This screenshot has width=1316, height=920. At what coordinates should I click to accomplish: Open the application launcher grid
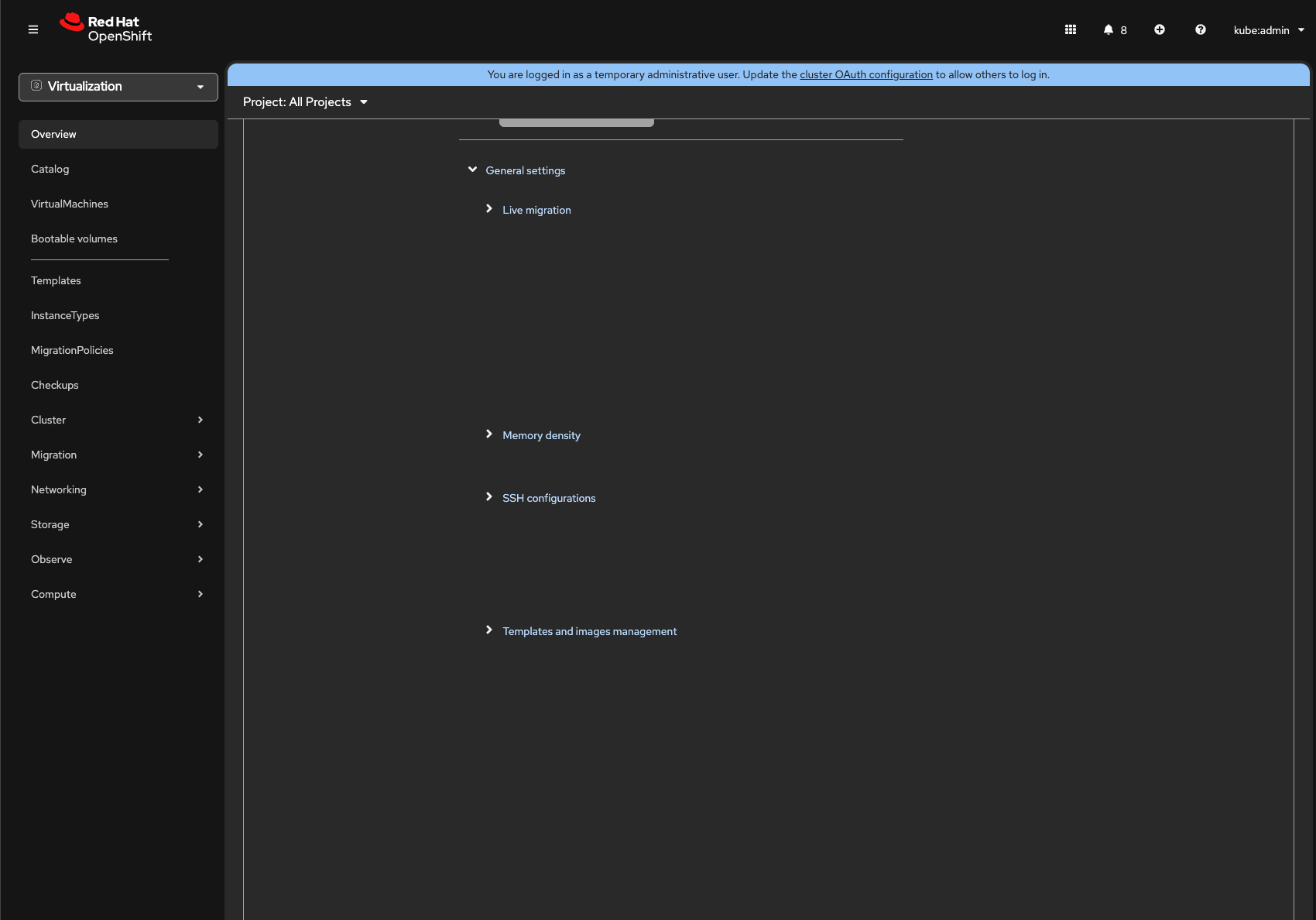pos(1071,29)
